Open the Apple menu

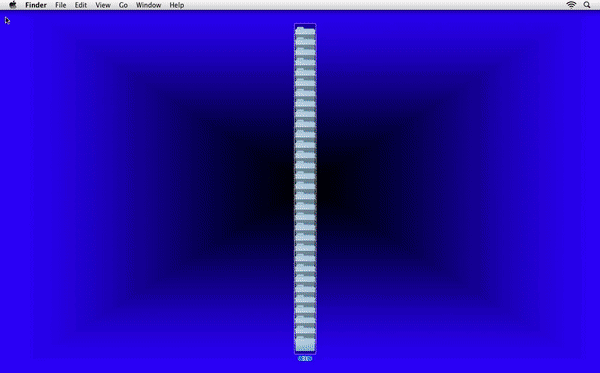pyautogui.click(x=13, y=5)
